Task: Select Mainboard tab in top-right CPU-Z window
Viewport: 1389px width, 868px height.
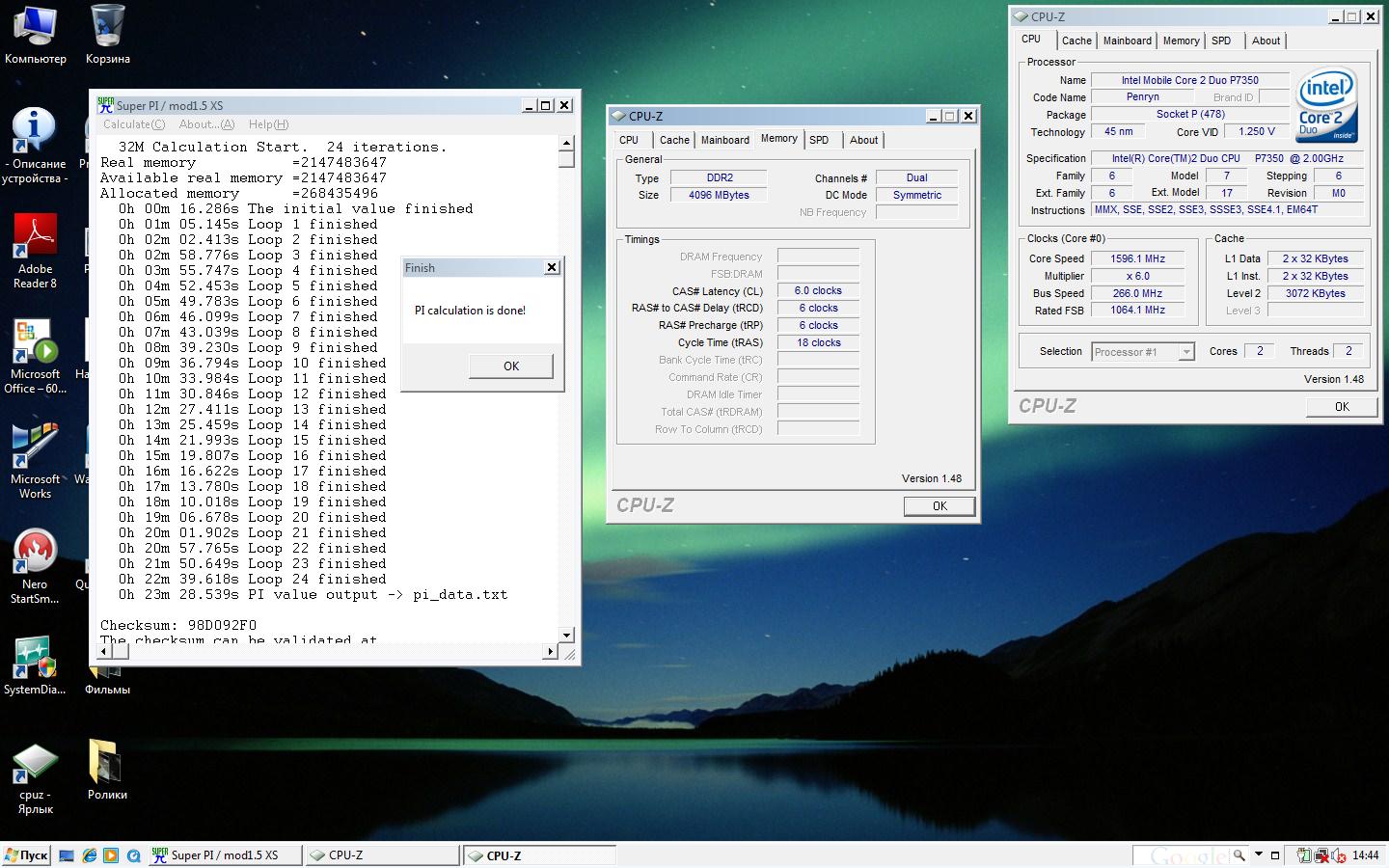Action: click(x=1127, y=41)
